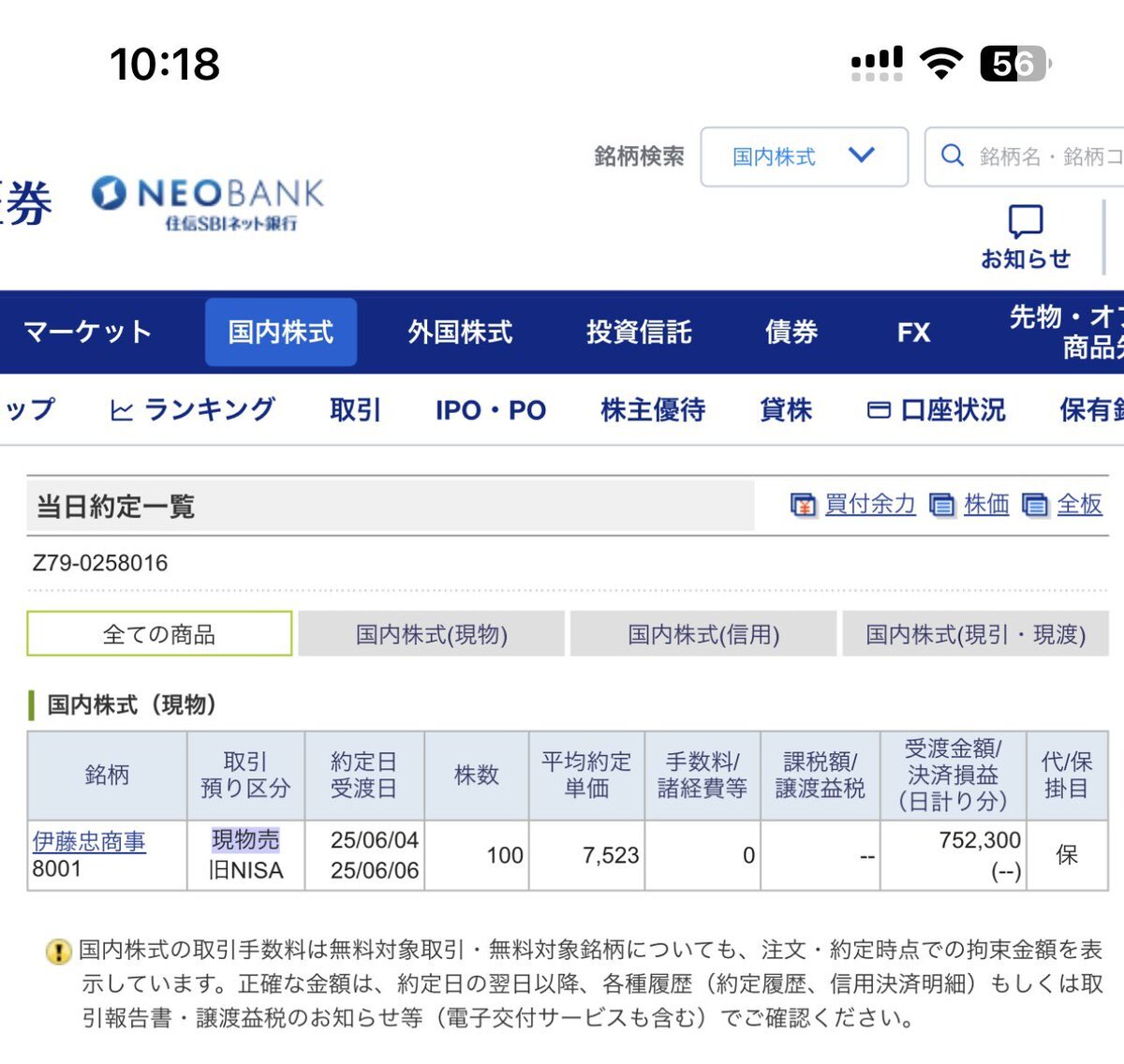Open the 伊藤忠商事 stock link

pos(89,841)
